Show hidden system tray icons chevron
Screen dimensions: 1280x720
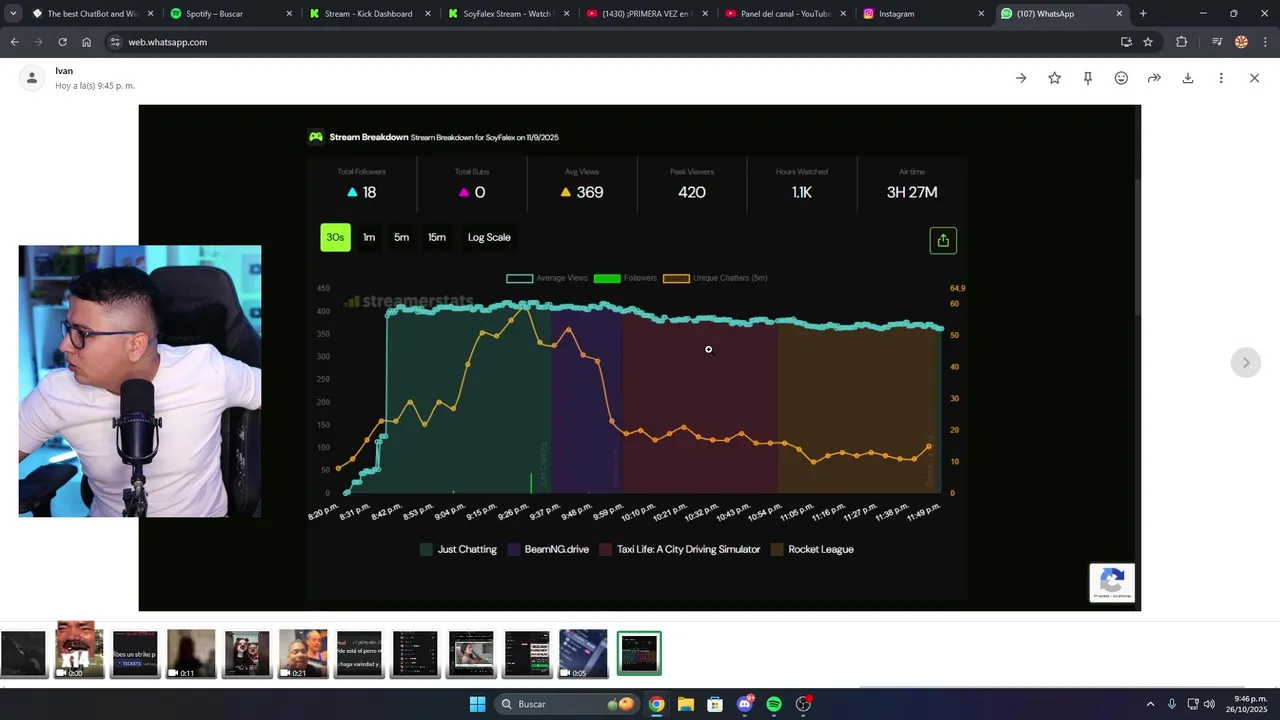(x=1150, y=704)
